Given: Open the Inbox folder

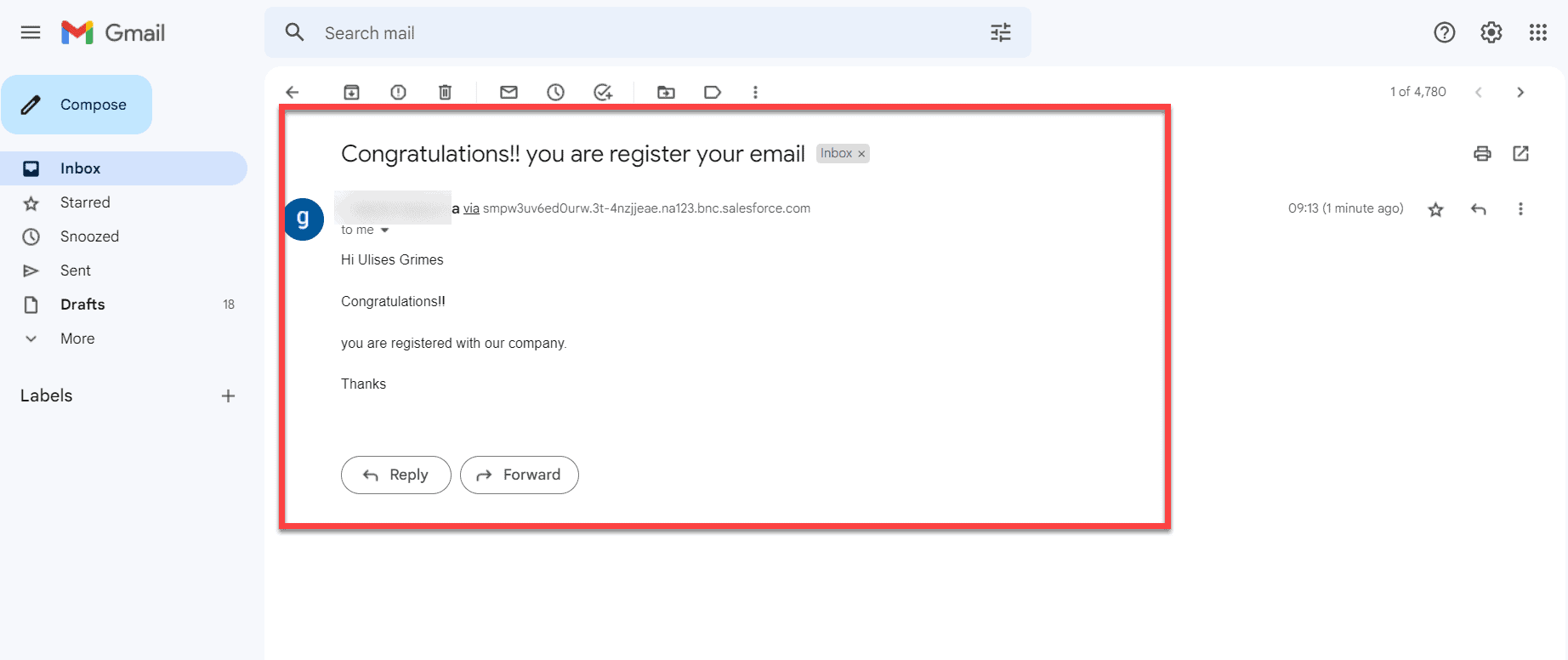Looking at the screenshot, I should point(123,168).
